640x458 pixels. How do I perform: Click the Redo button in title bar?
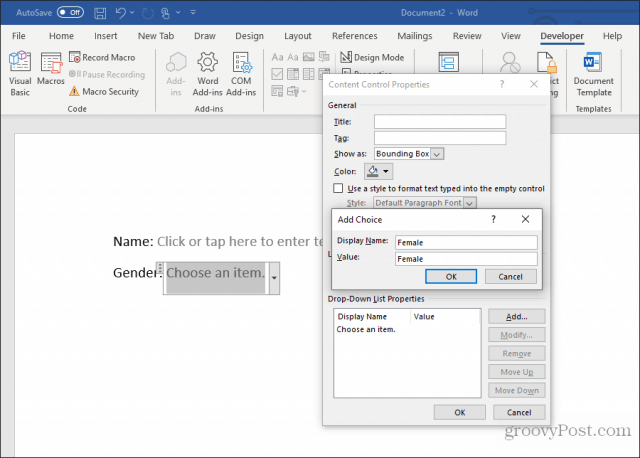tap(147, 13)
